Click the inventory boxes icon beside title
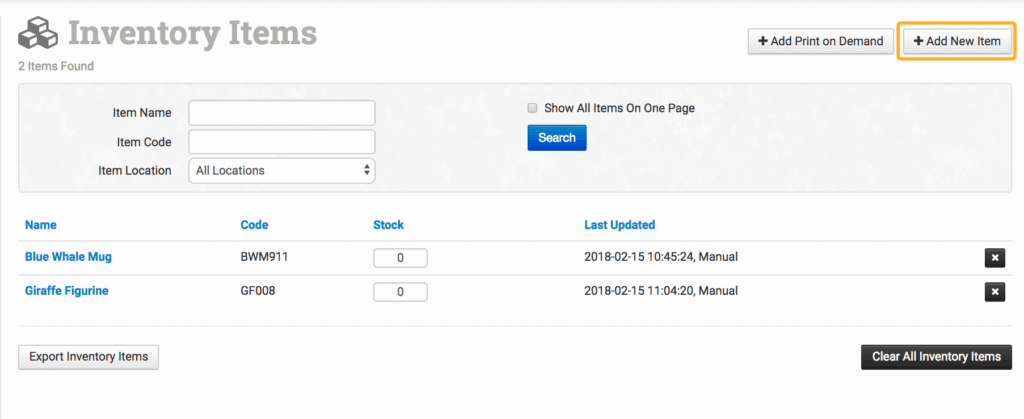 pos(37,36)
